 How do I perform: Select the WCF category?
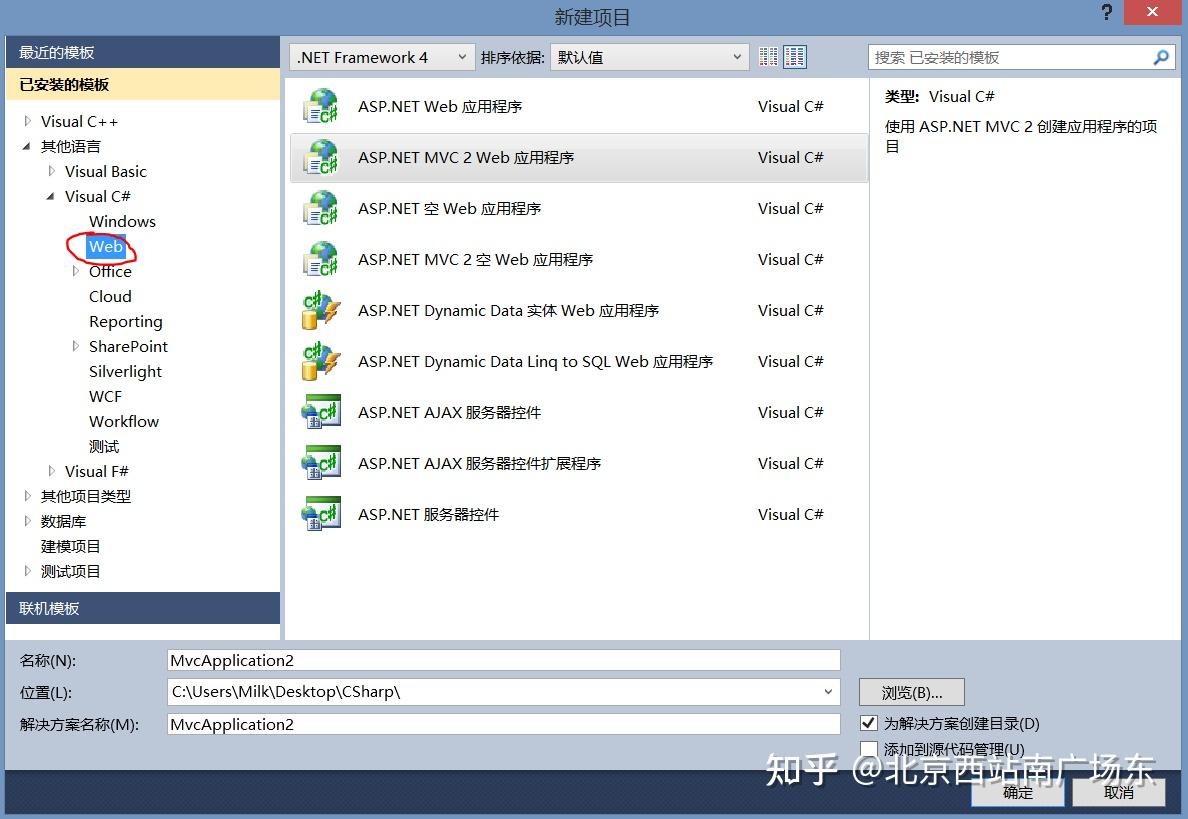point(105,396)
